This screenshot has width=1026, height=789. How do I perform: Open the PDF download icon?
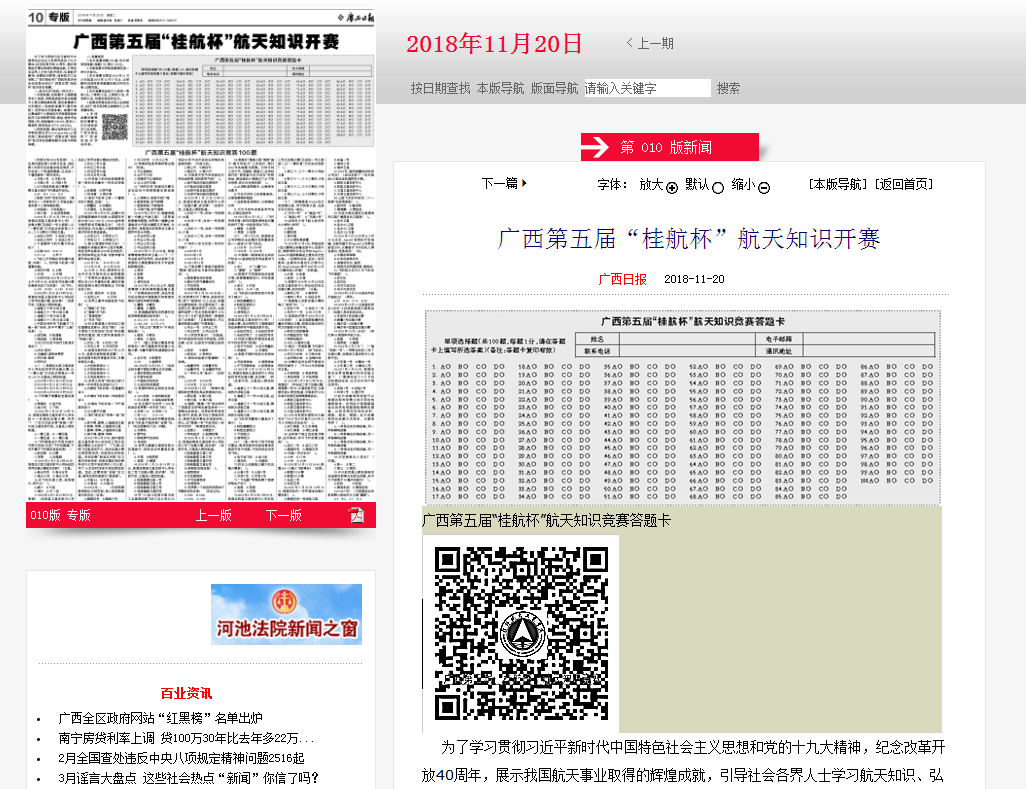[356, 515]
